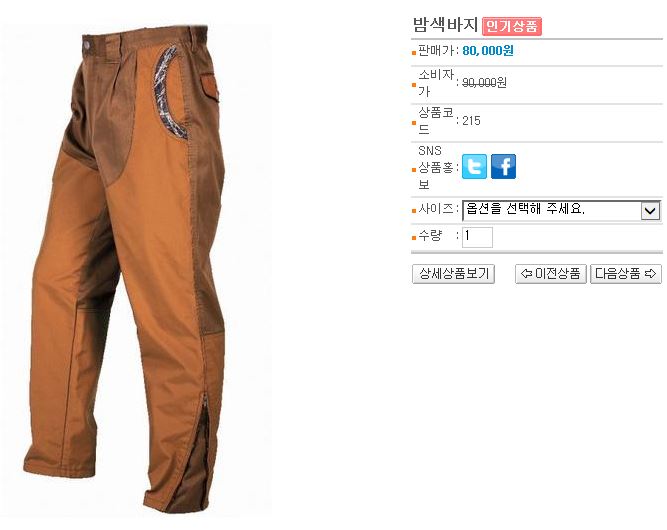This screenshot has width=667, height=530.
Task: Go to previous product with 이전상품
Action: [551, 274]
